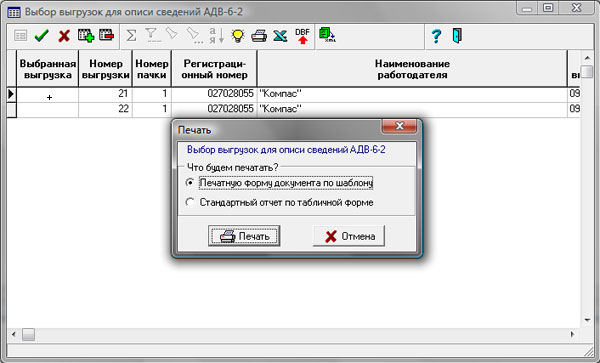Click the Excel export icon

(280, 36)
